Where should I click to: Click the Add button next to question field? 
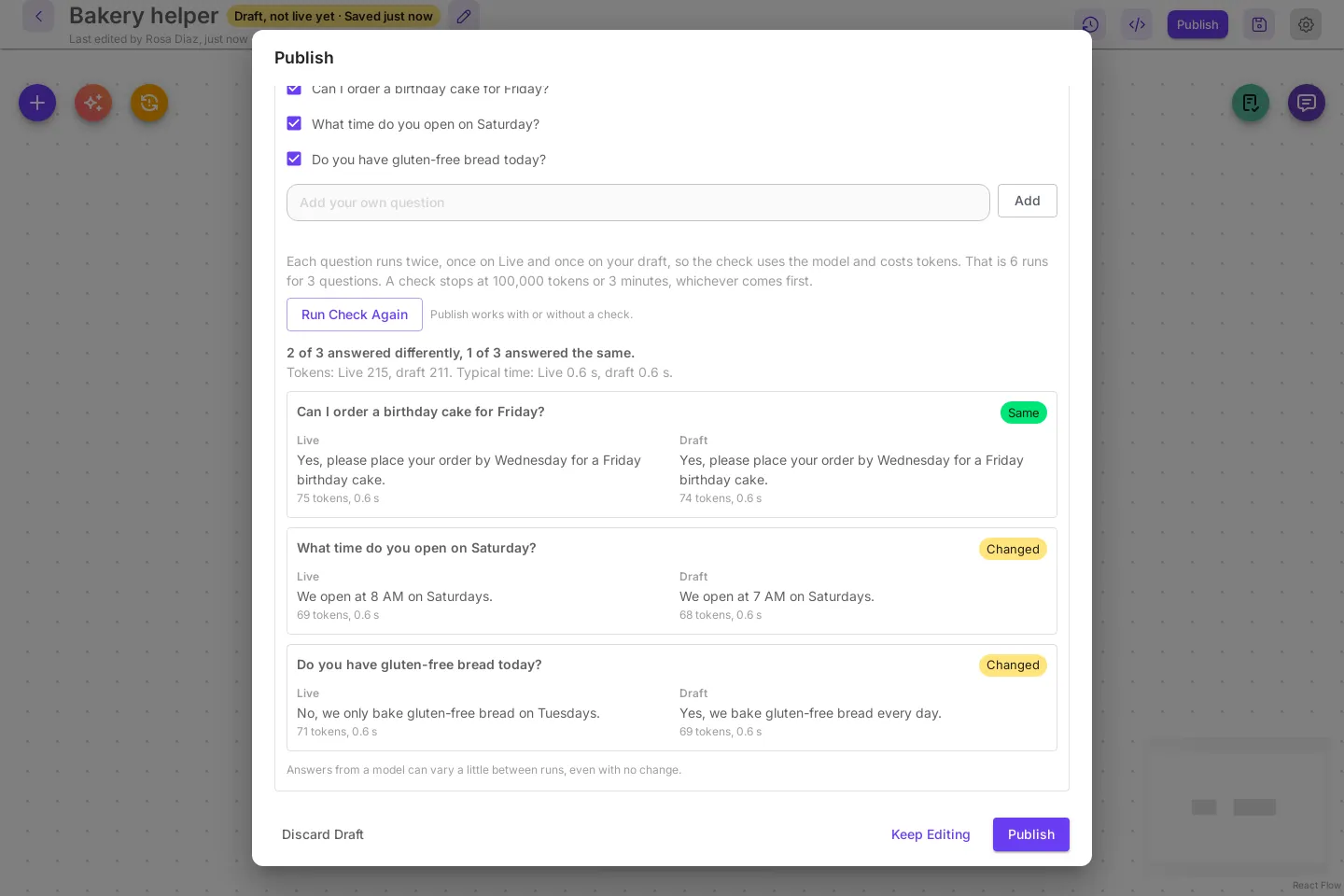1028,201
